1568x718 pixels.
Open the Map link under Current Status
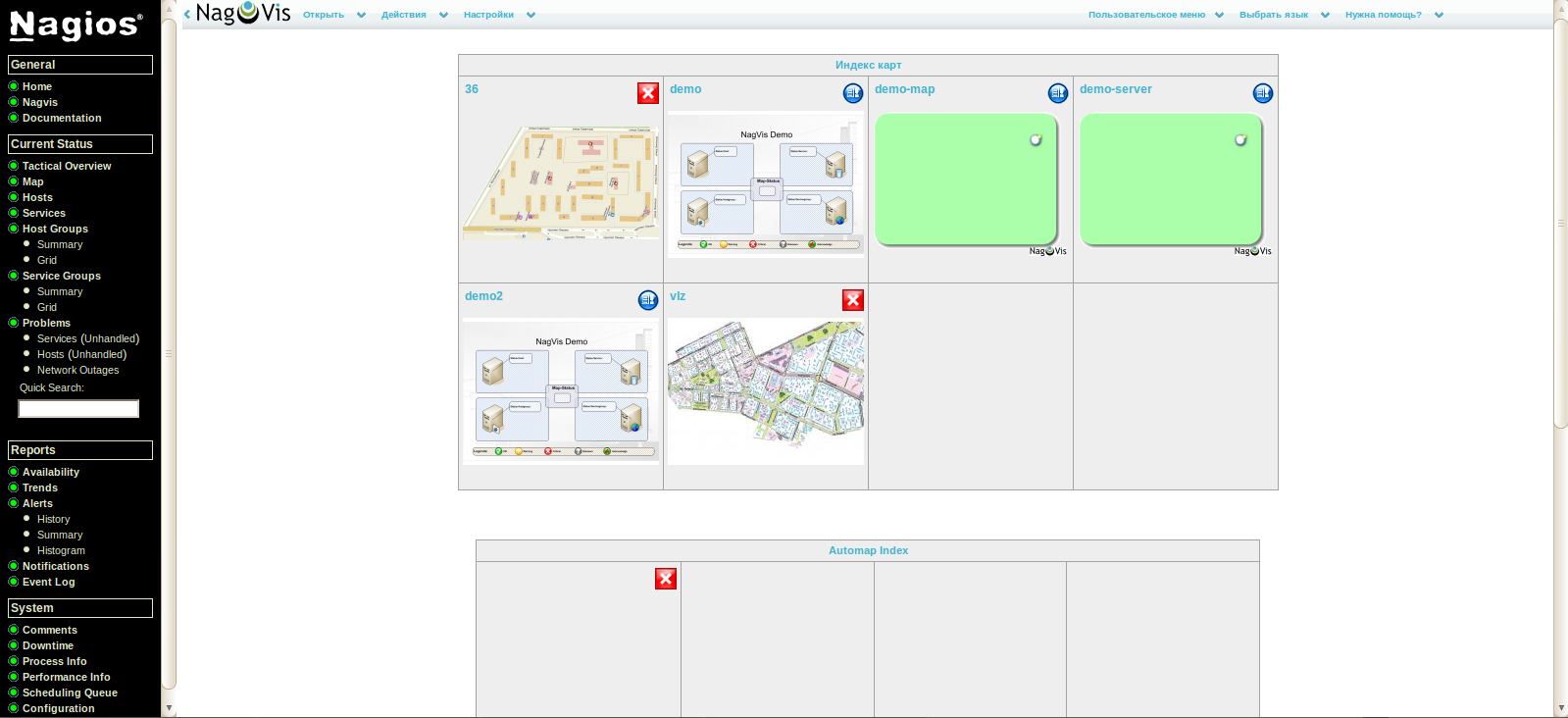coord(33,181)
